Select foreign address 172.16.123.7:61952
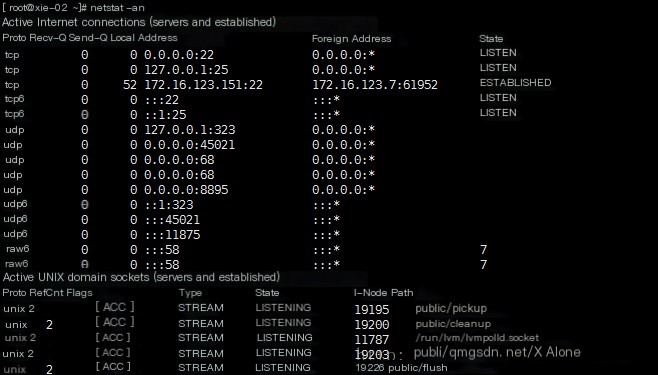 click(375, 85)
